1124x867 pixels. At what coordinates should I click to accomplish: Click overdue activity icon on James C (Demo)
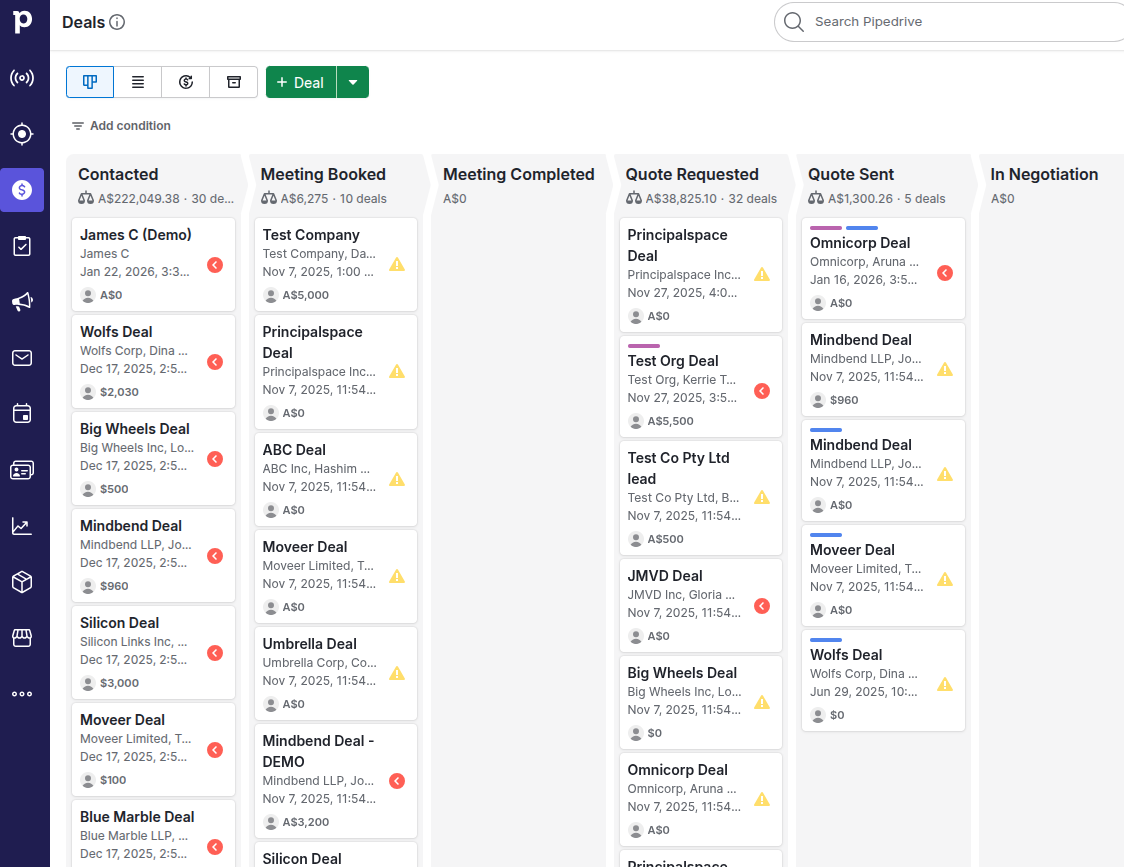(x=215, y=265)
